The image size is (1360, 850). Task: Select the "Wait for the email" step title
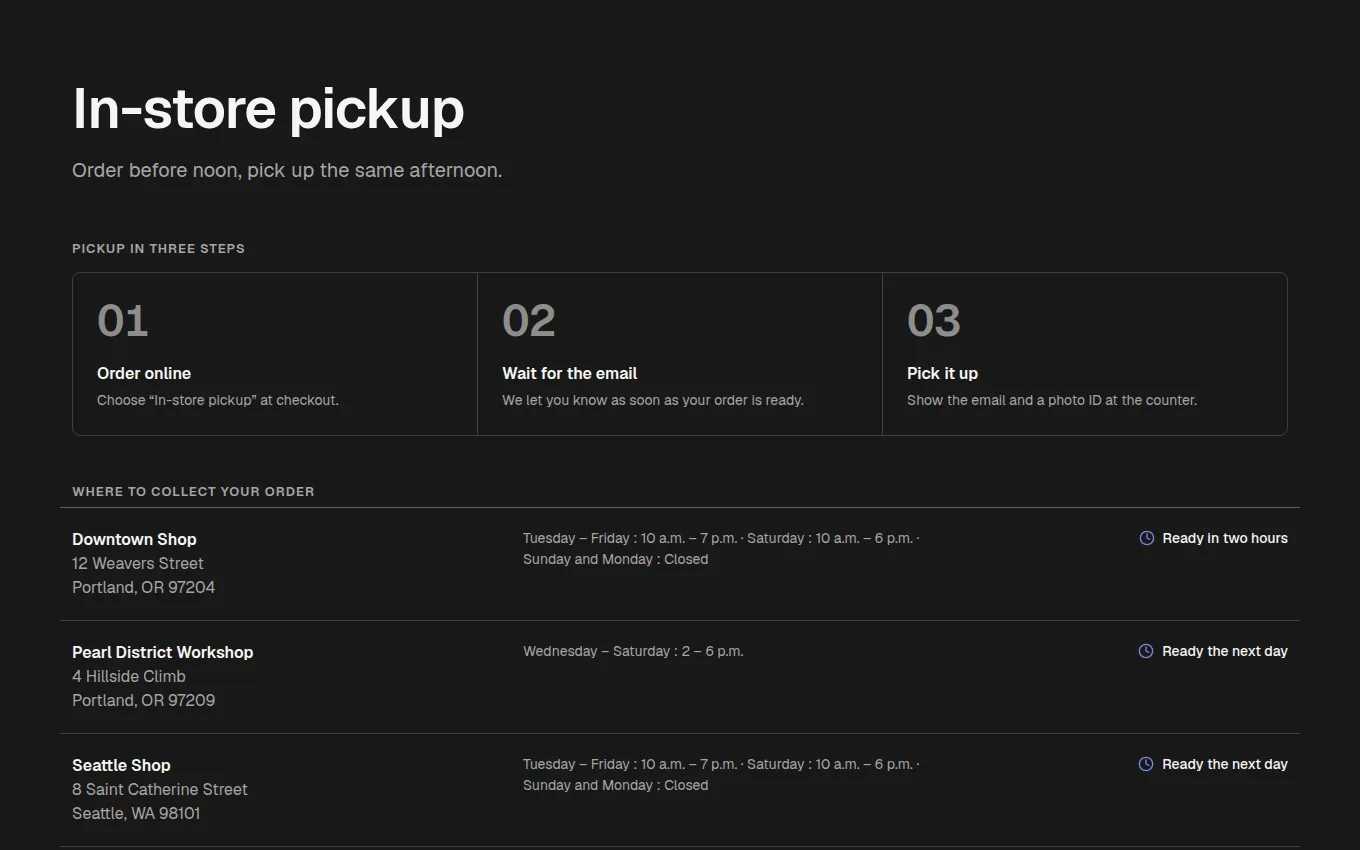(x=570, y=373)
